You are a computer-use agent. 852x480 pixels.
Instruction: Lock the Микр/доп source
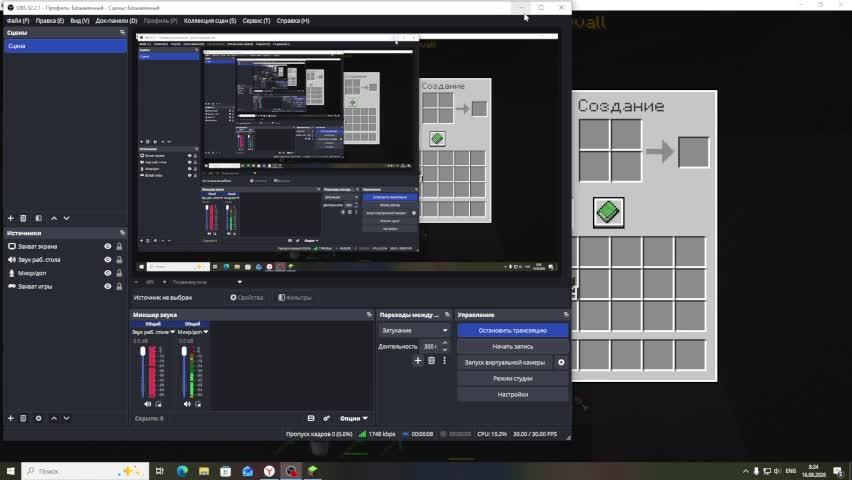click(119, 273)
